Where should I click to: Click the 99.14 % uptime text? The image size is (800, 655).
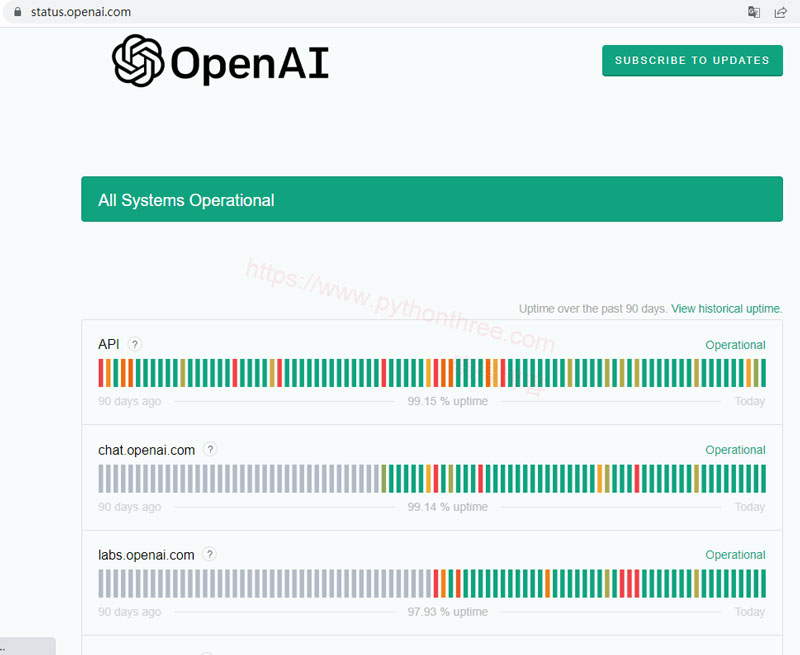447,507
